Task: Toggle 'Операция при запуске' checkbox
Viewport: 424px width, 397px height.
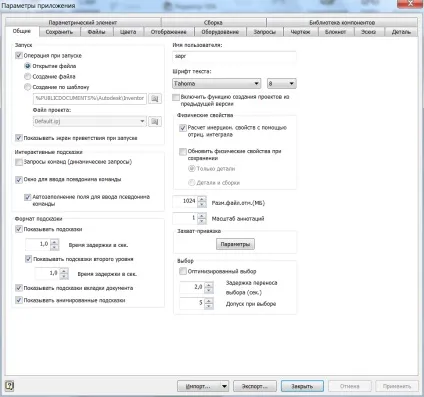Action: [19, 55]
